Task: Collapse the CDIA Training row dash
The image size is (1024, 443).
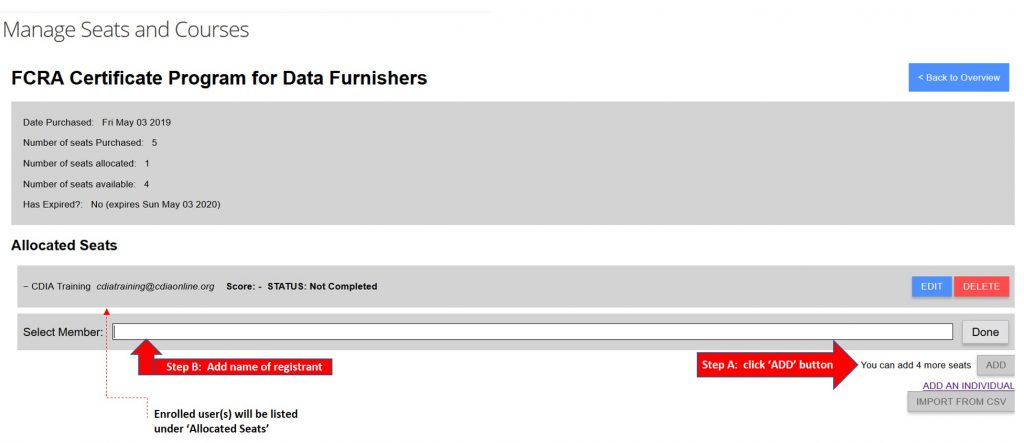Action: point(25,286)
